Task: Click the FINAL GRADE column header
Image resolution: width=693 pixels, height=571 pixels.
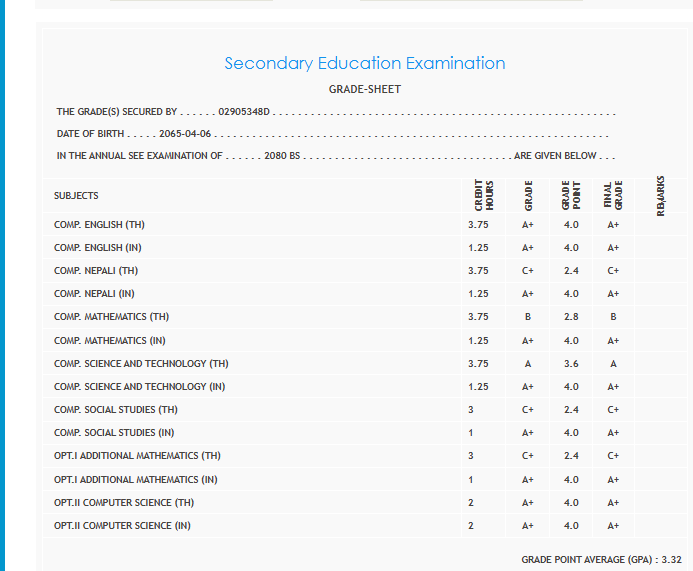Action: click(613, 196)
